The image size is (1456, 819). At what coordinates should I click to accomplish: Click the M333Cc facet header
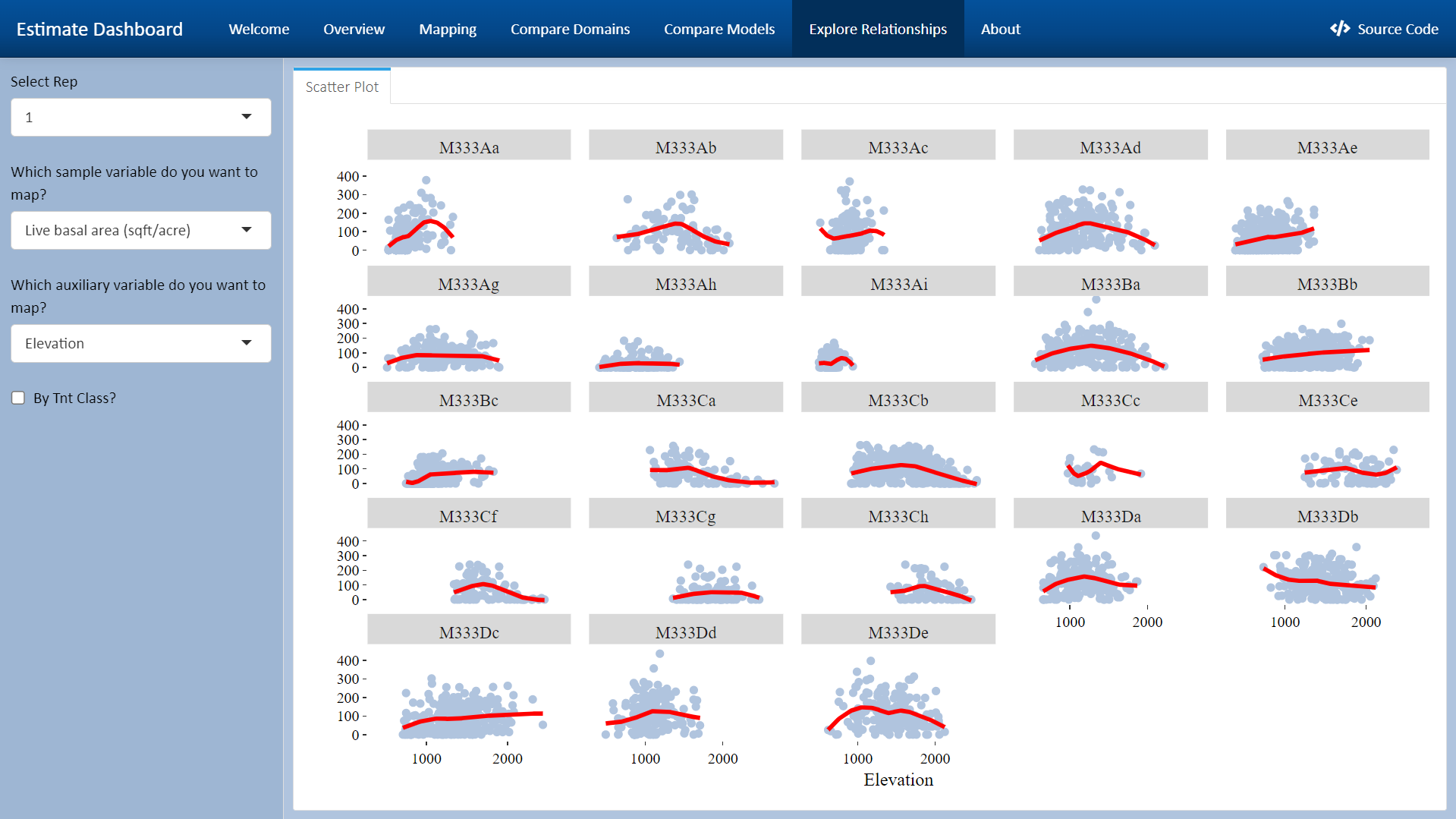1111,397
